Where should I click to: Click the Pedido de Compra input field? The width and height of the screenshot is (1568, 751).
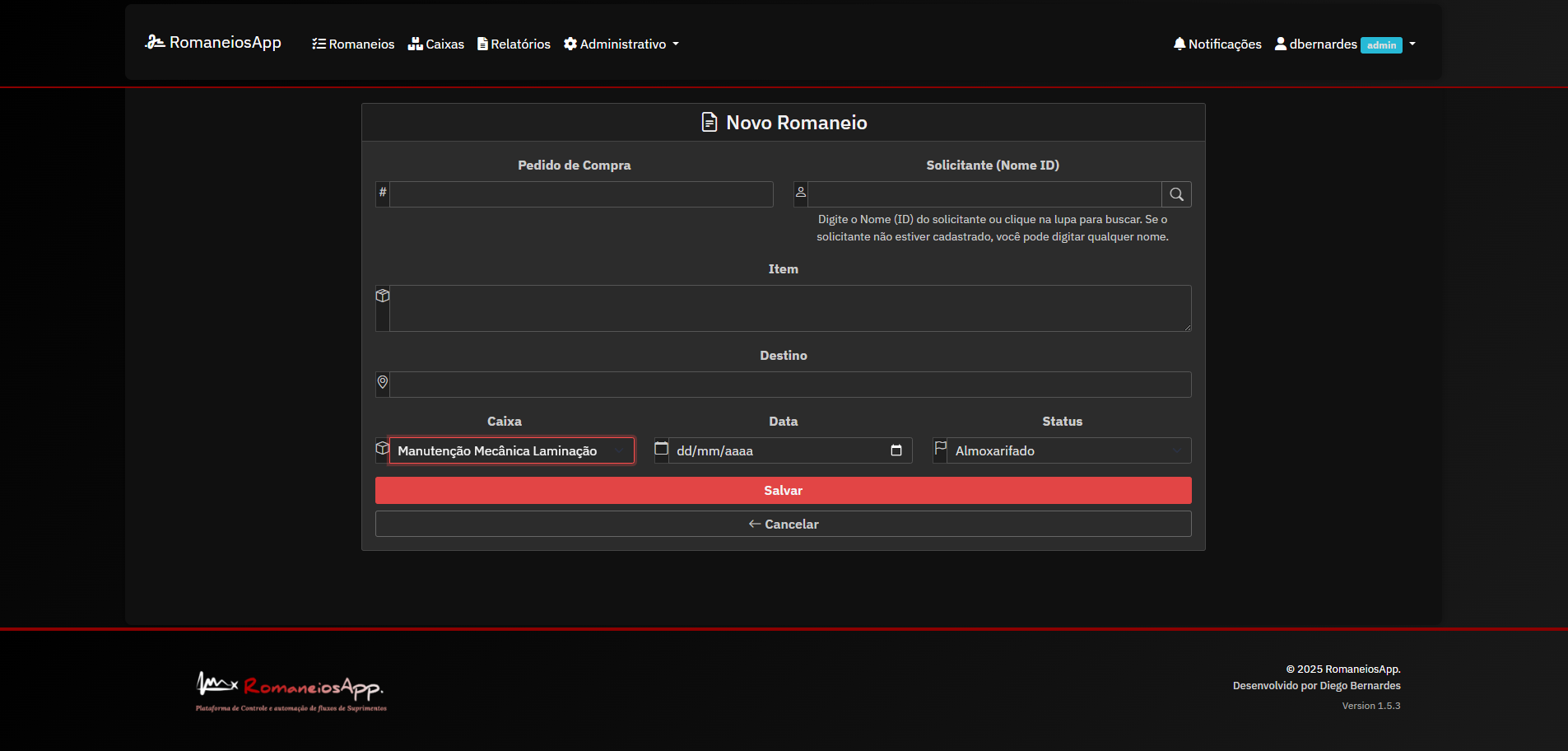pyautogui.click(x=581, y=194)
